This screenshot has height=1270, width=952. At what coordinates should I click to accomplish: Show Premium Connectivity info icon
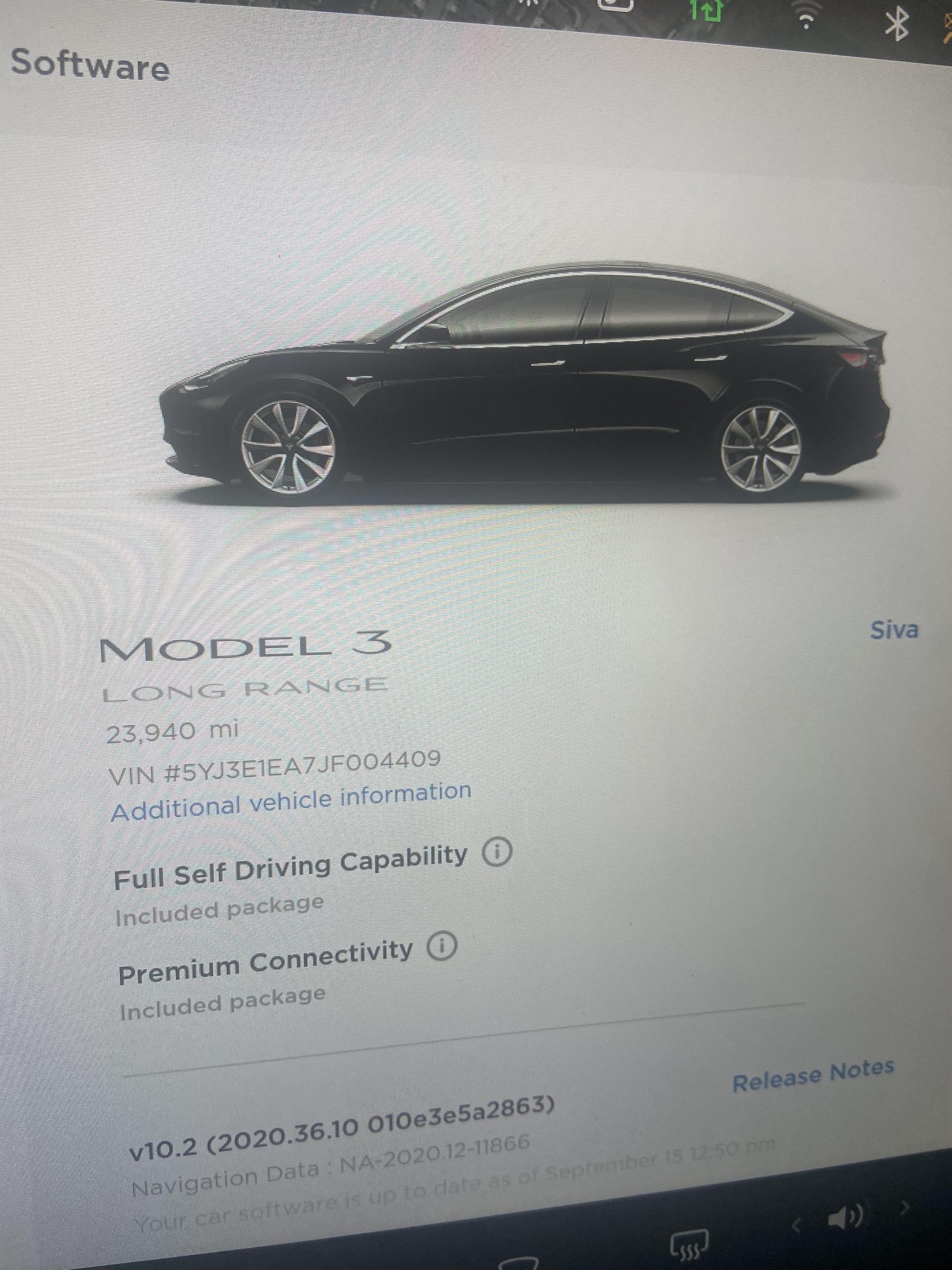tap(441, 948)
